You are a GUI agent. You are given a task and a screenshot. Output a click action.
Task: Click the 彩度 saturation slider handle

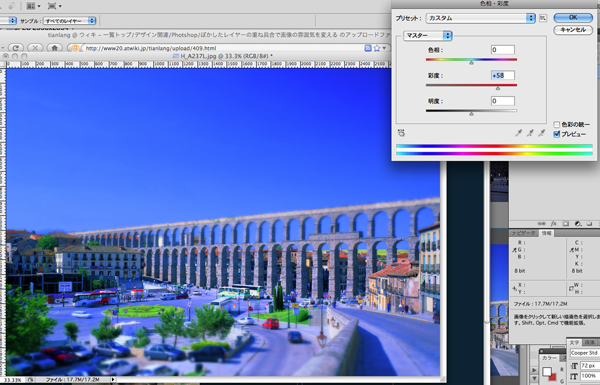[498, 88]
